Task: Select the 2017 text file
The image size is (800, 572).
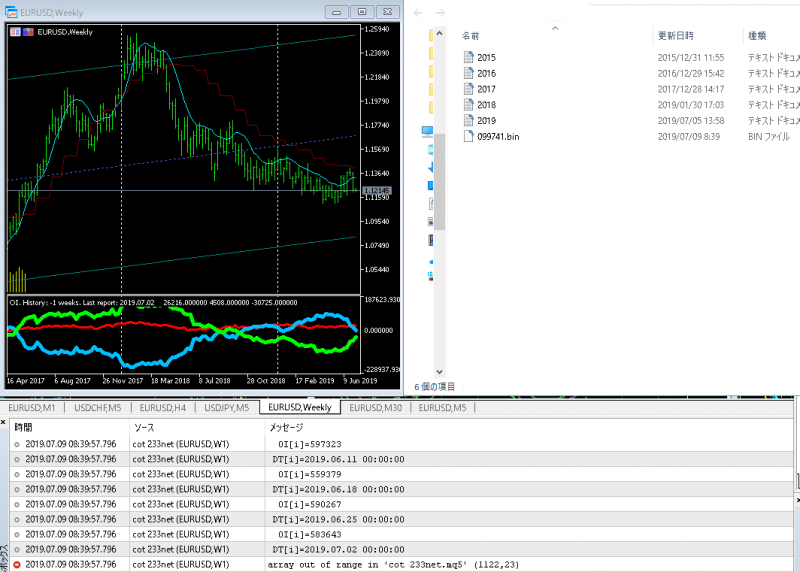Action: coord(486,89)
